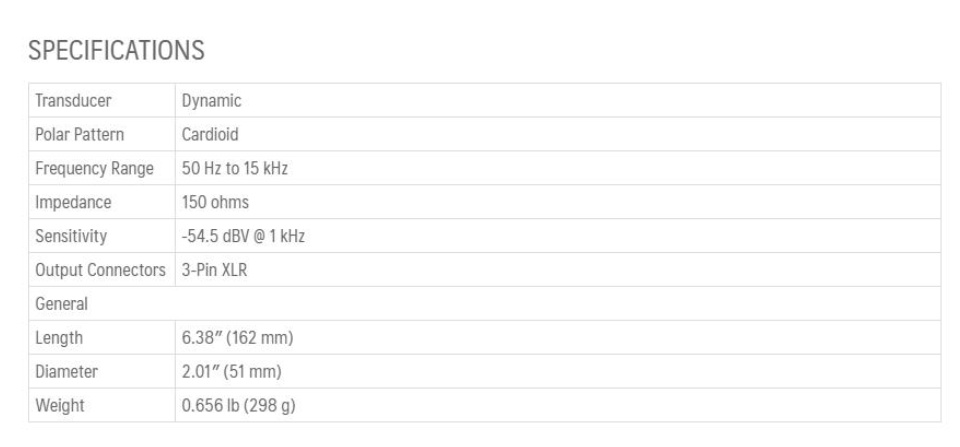Select the Weight label cell
This screenshot has width=960, height=447.
point(102,405)
